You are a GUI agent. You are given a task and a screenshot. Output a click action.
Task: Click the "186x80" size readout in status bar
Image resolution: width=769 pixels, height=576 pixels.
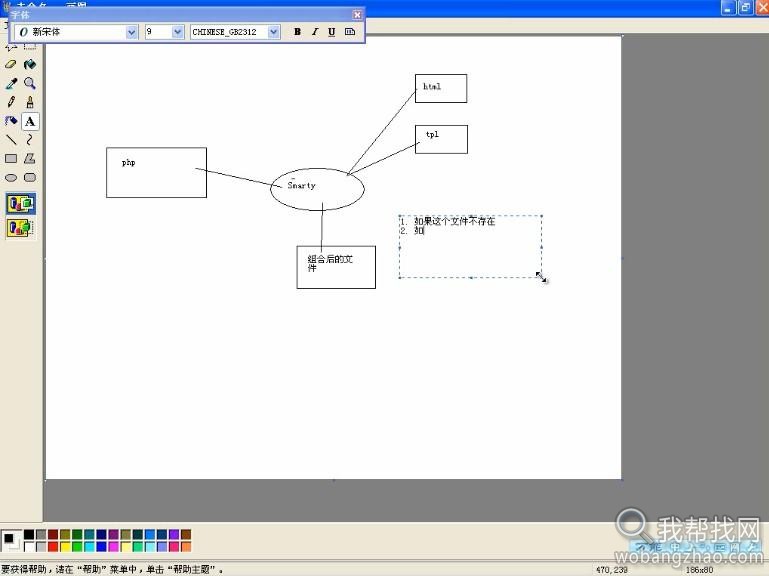[x=699, y=570]
